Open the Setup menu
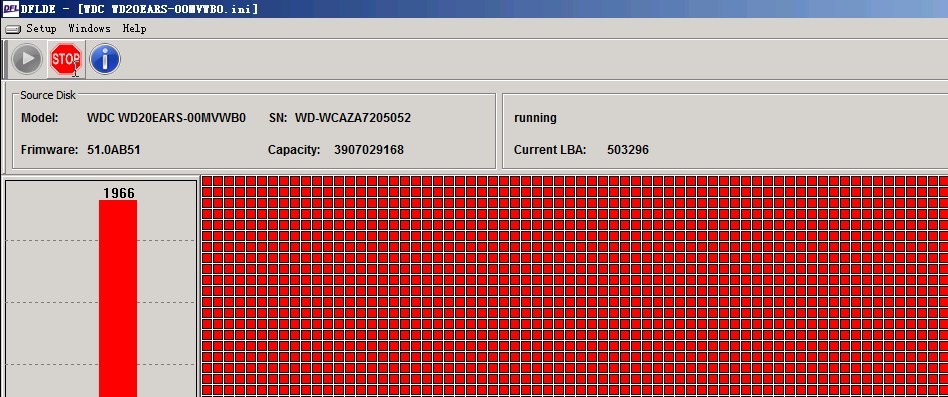948x397 pixels. (x=41, y=28)
